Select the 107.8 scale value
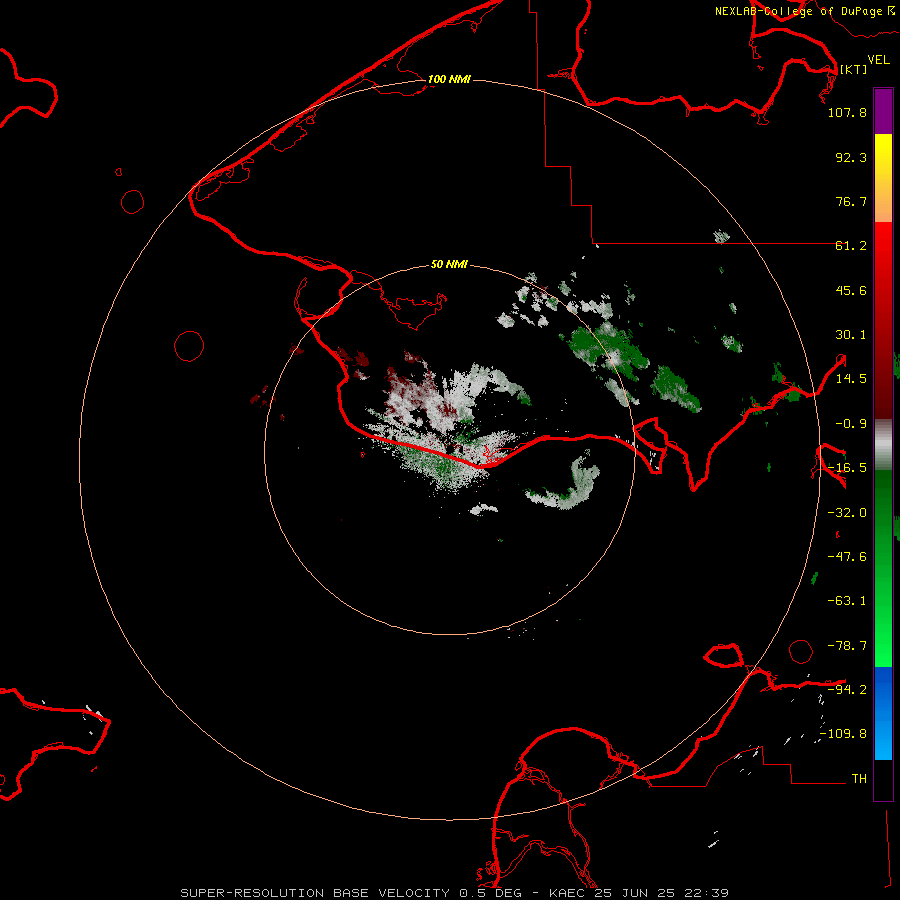This screenshot has height=900, width=900. pyautogui.click(x=847, y=112)
